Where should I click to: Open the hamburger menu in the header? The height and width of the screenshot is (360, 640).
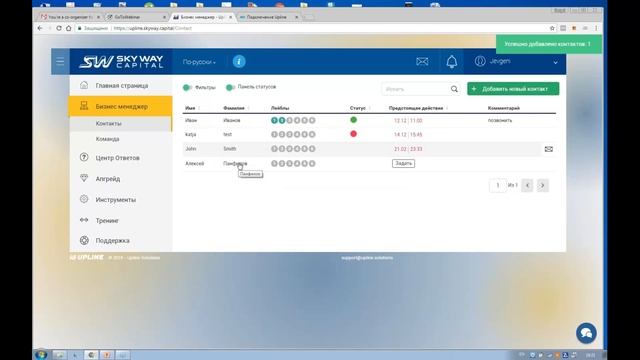coord(60,61)
